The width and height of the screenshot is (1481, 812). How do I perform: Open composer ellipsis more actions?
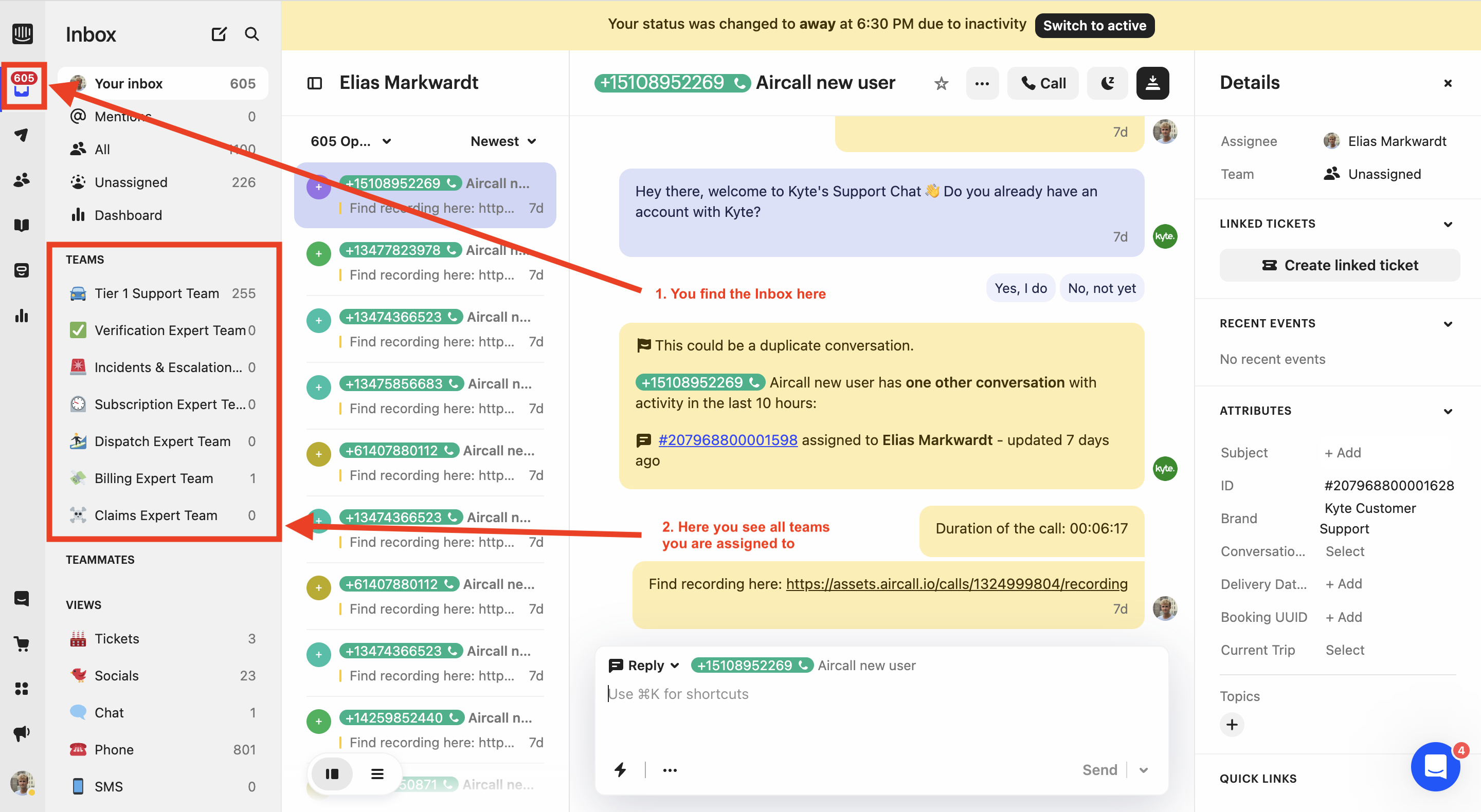669,769
